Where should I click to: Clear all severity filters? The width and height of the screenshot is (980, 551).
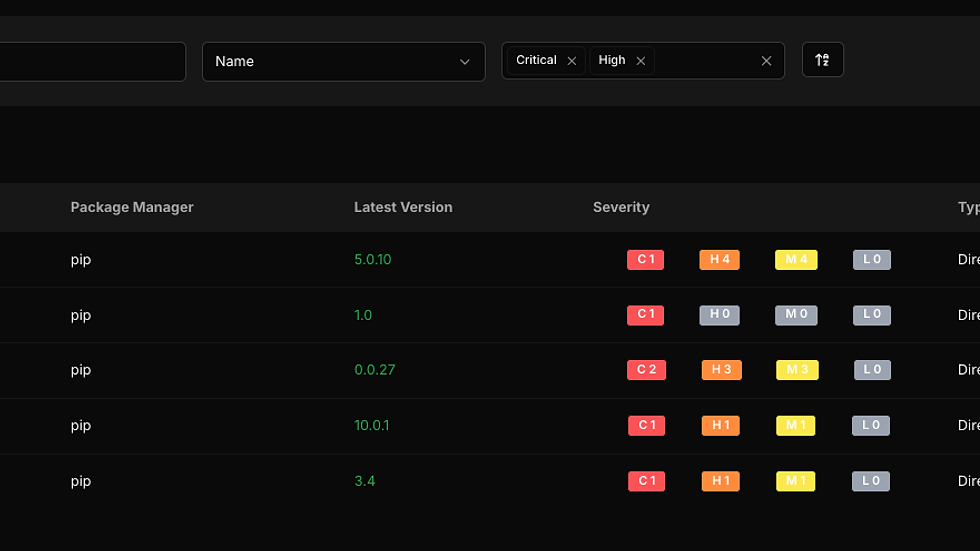[x=766, y=61]
